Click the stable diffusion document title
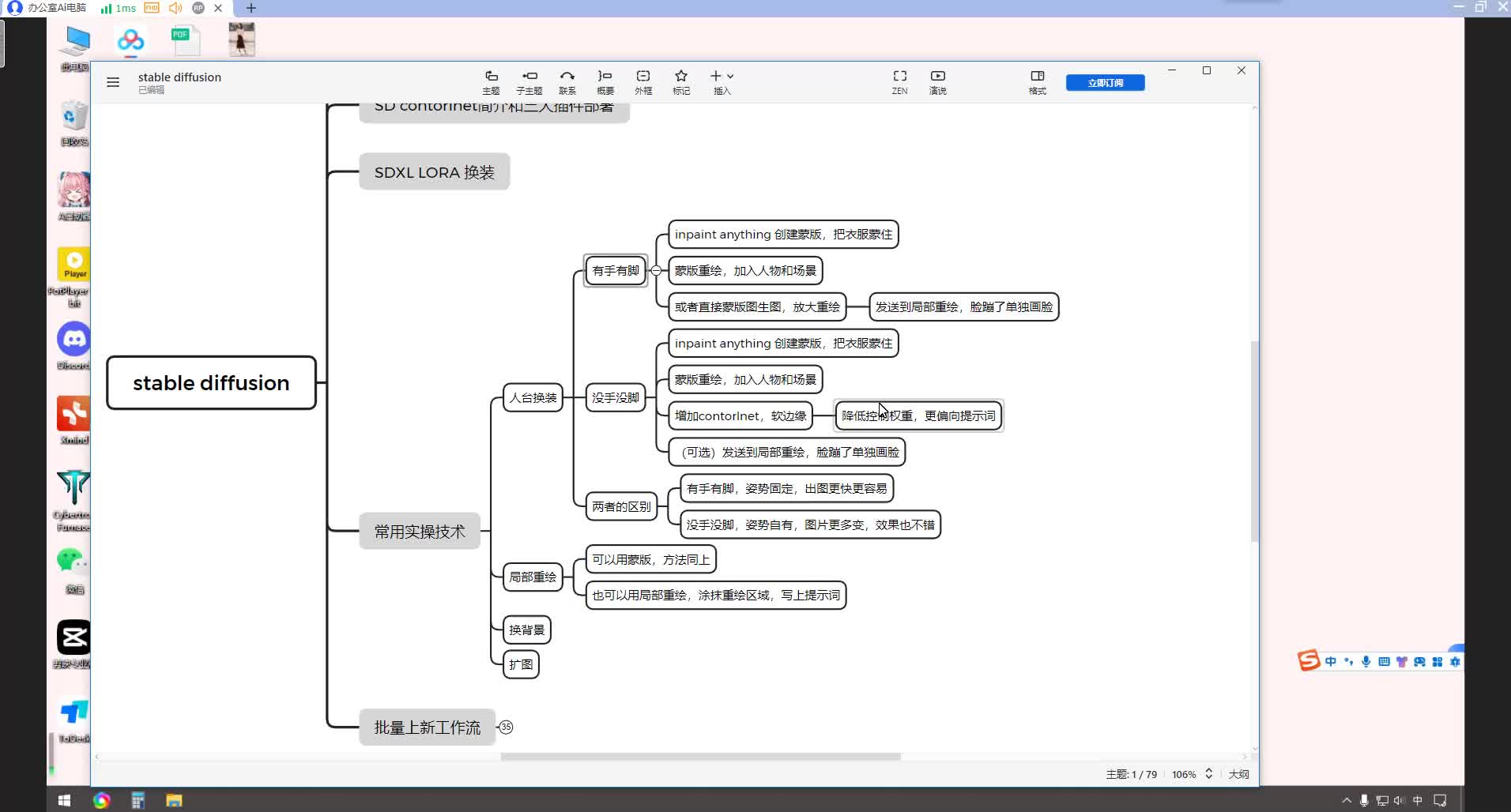The height and width of the screenshot is (812, 1511). coord(179,77)
